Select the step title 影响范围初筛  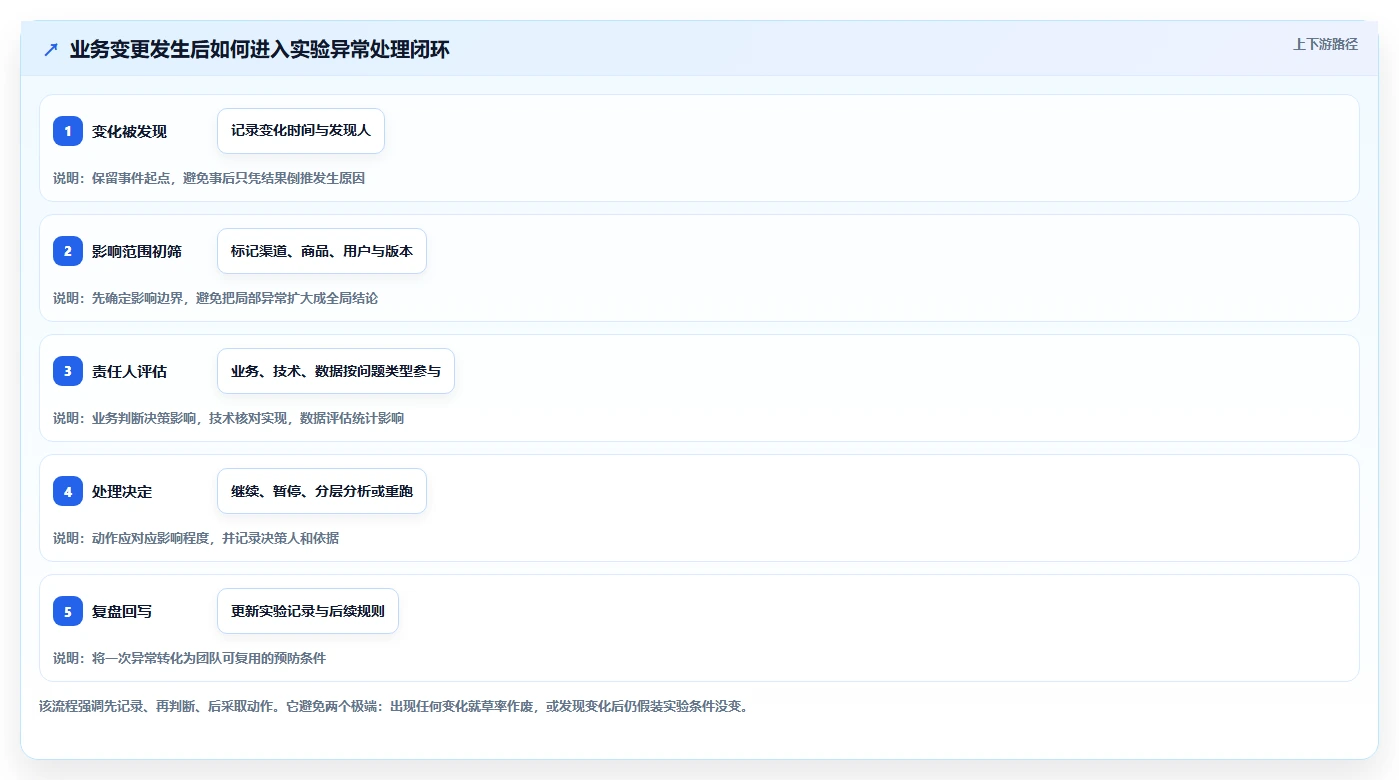click(x=137, y=252)
